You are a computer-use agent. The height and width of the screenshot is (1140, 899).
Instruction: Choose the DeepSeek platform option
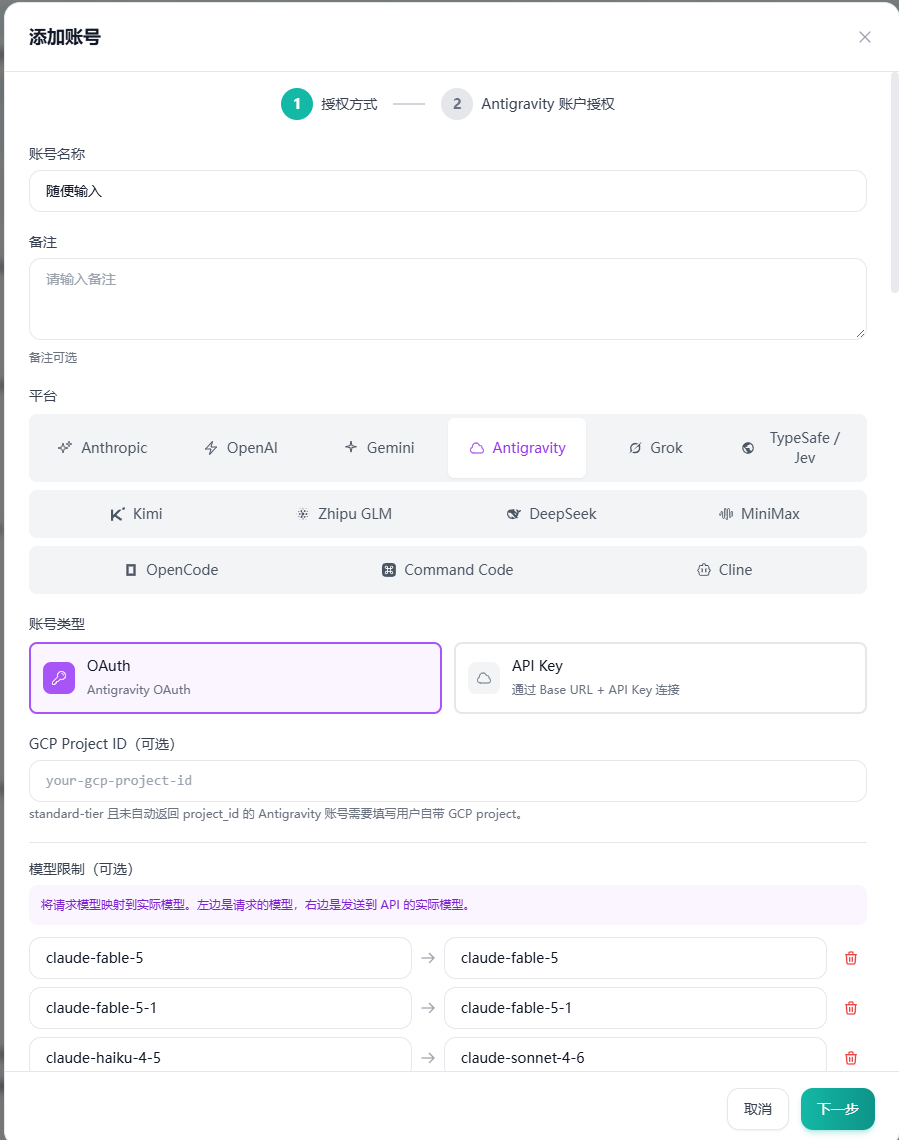tap(552, 514)
